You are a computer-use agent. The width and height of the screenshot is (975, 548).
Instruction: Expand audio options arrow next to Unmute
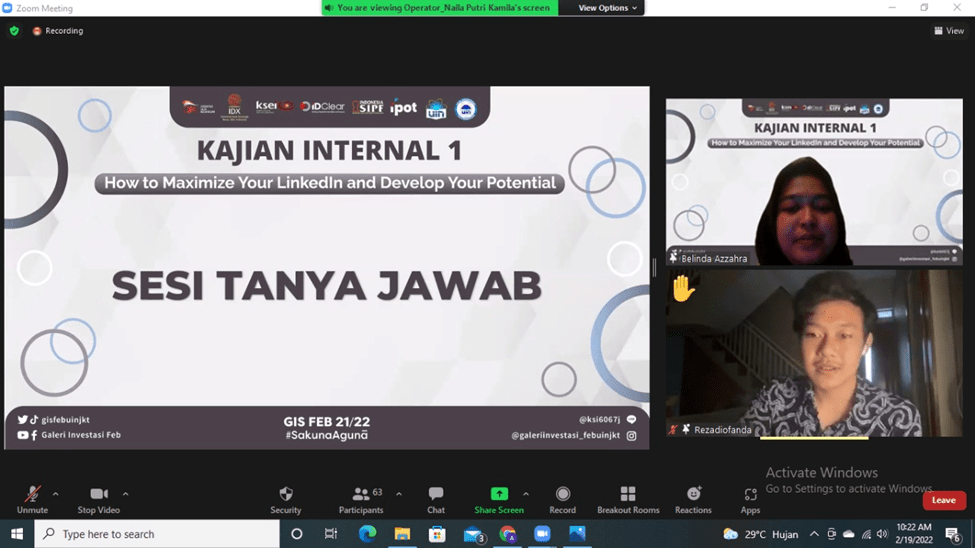[x=55, y=494]
